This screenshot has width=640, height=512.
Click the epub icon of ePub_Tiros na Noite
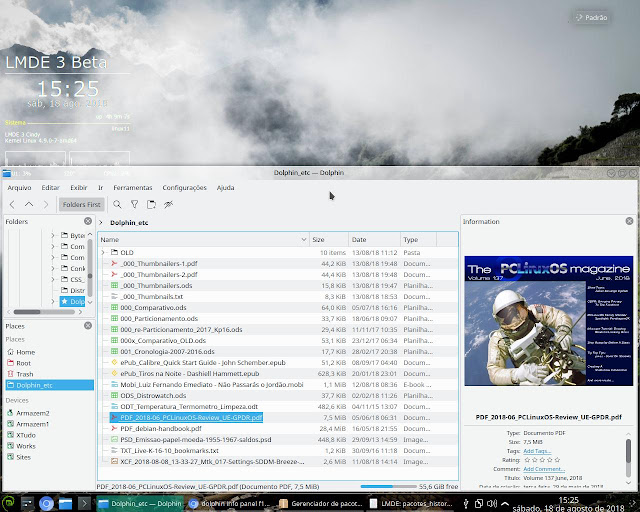[114, 373]
